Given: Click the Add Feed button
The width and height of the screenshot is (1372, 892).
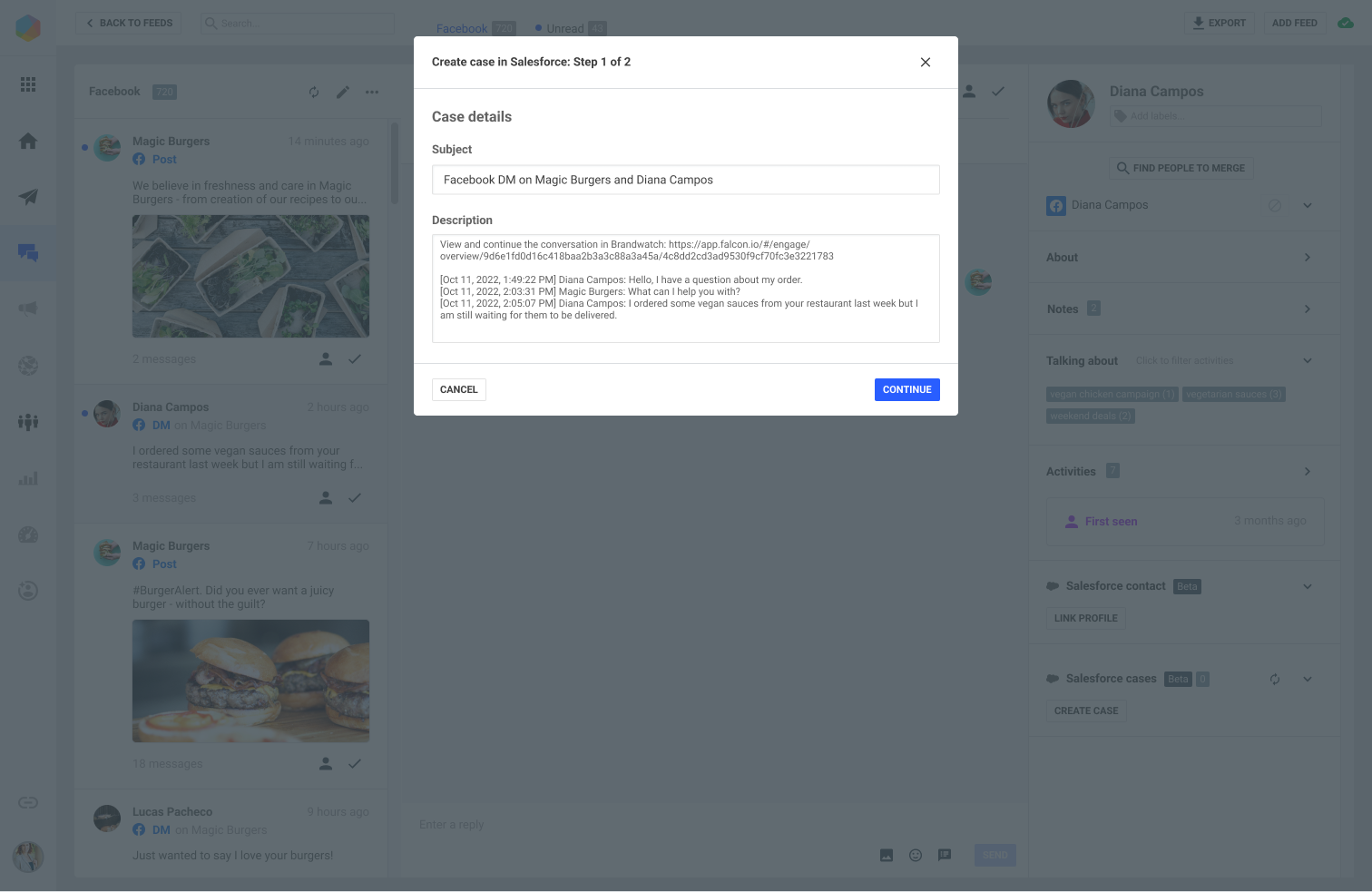Looking at the screenshot, I should click(1295, 23).
